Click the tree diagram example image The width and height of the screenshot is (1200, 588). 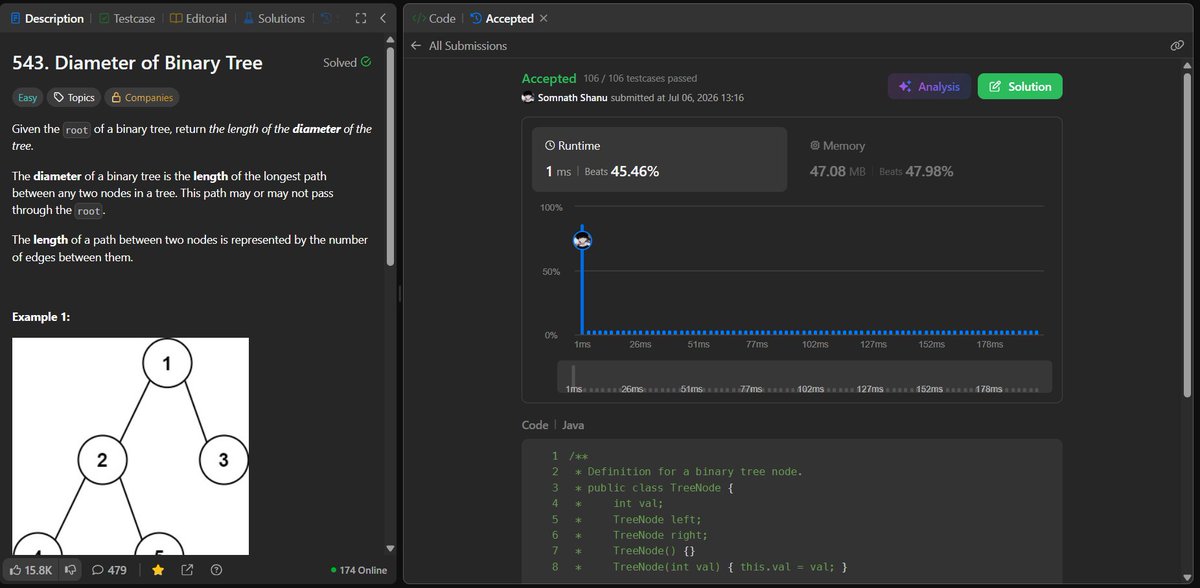[x=130, y=446]
